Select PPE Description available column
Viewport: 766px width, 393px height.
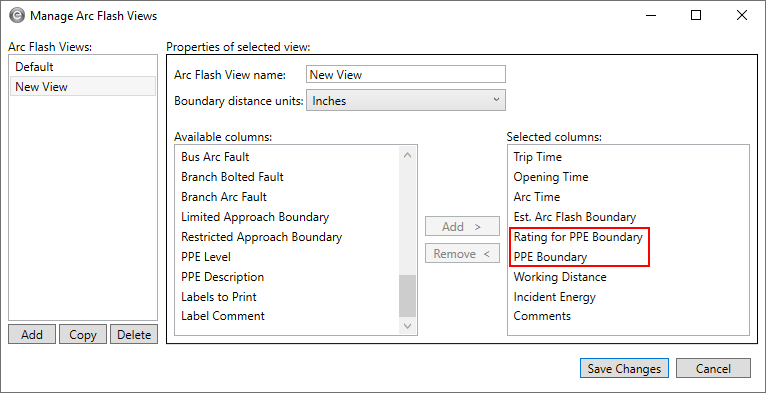coord(222,277)
